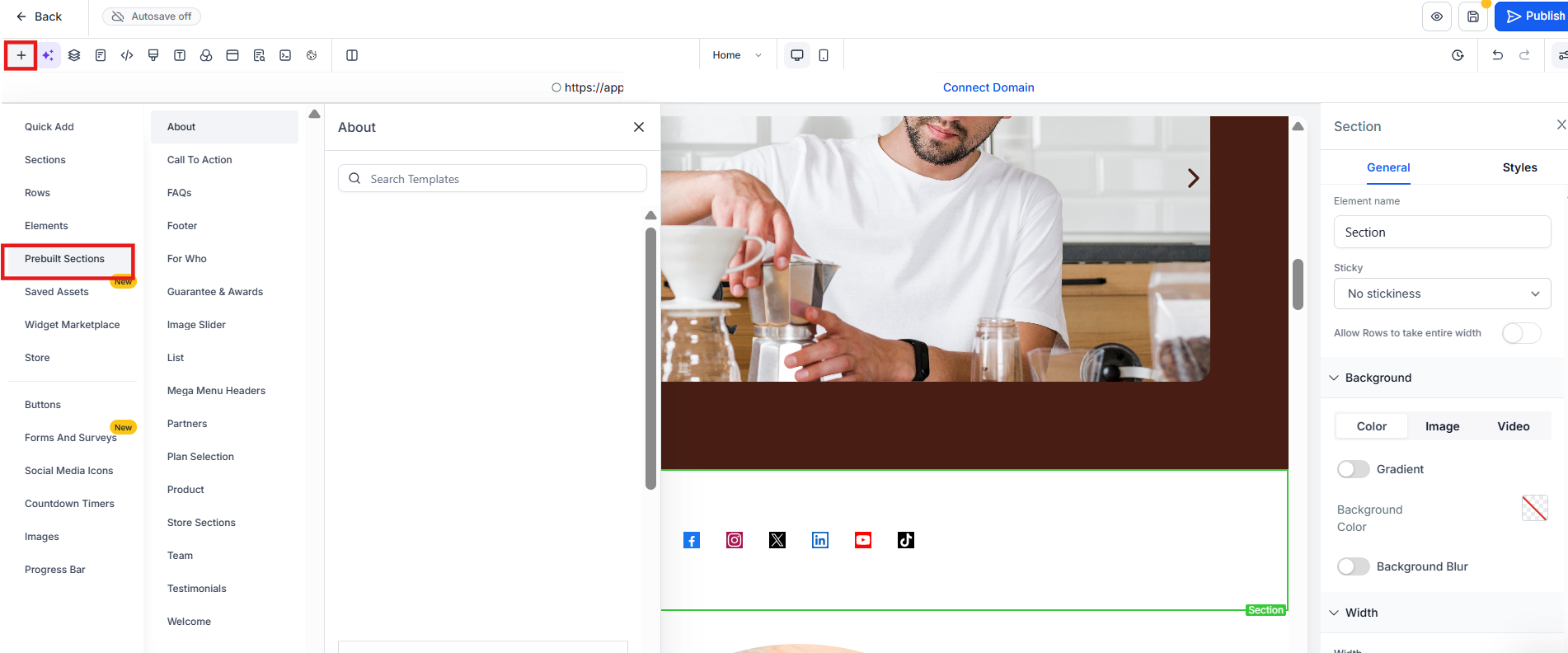Click the custom code brackets icon
The height and width of the screenshot is (653, 1568).
(127, 55)
